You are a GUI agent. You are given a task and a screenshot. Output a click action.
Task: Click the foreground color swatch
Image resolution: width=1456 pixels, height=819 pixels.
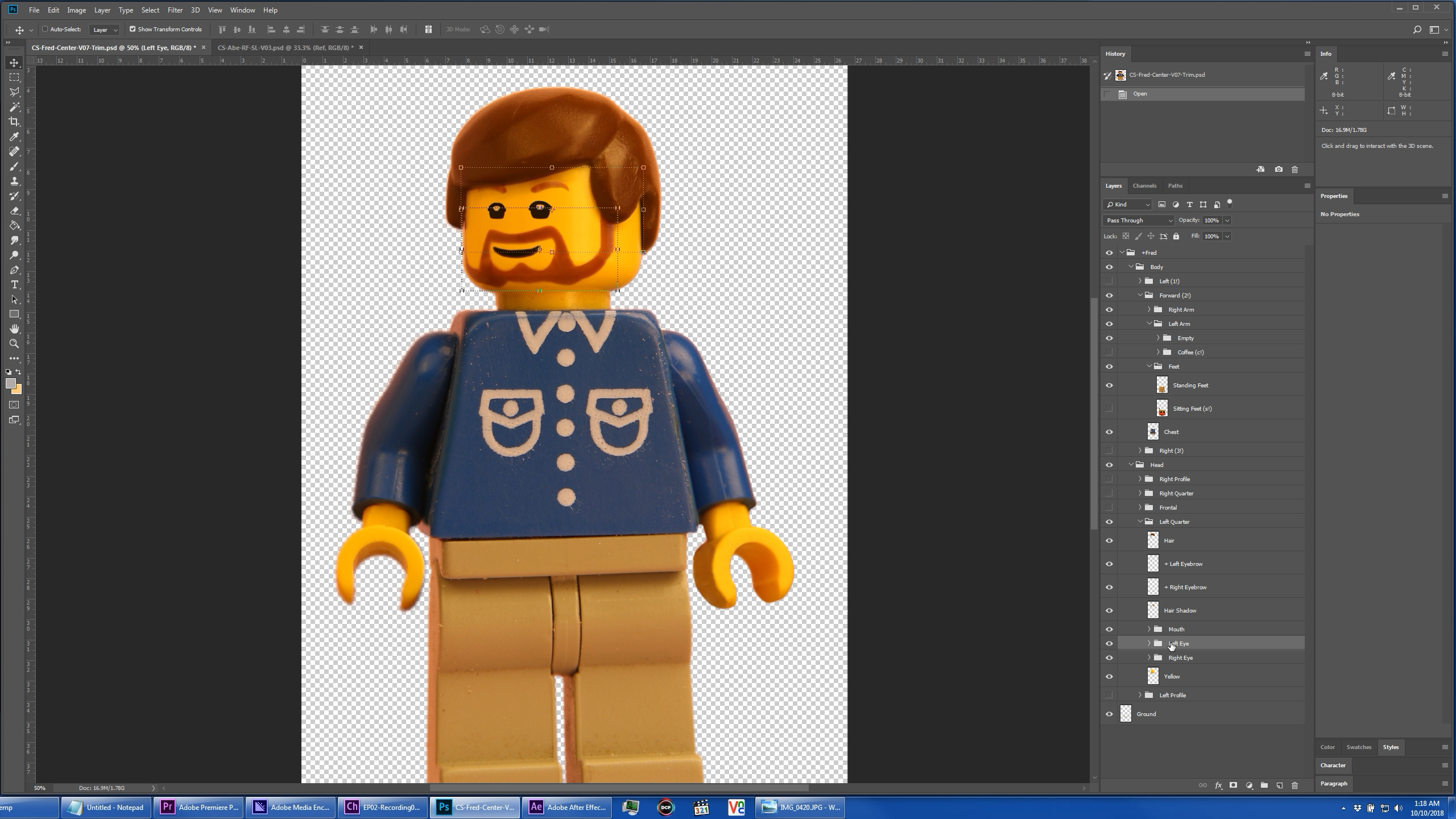pos(10,383)
